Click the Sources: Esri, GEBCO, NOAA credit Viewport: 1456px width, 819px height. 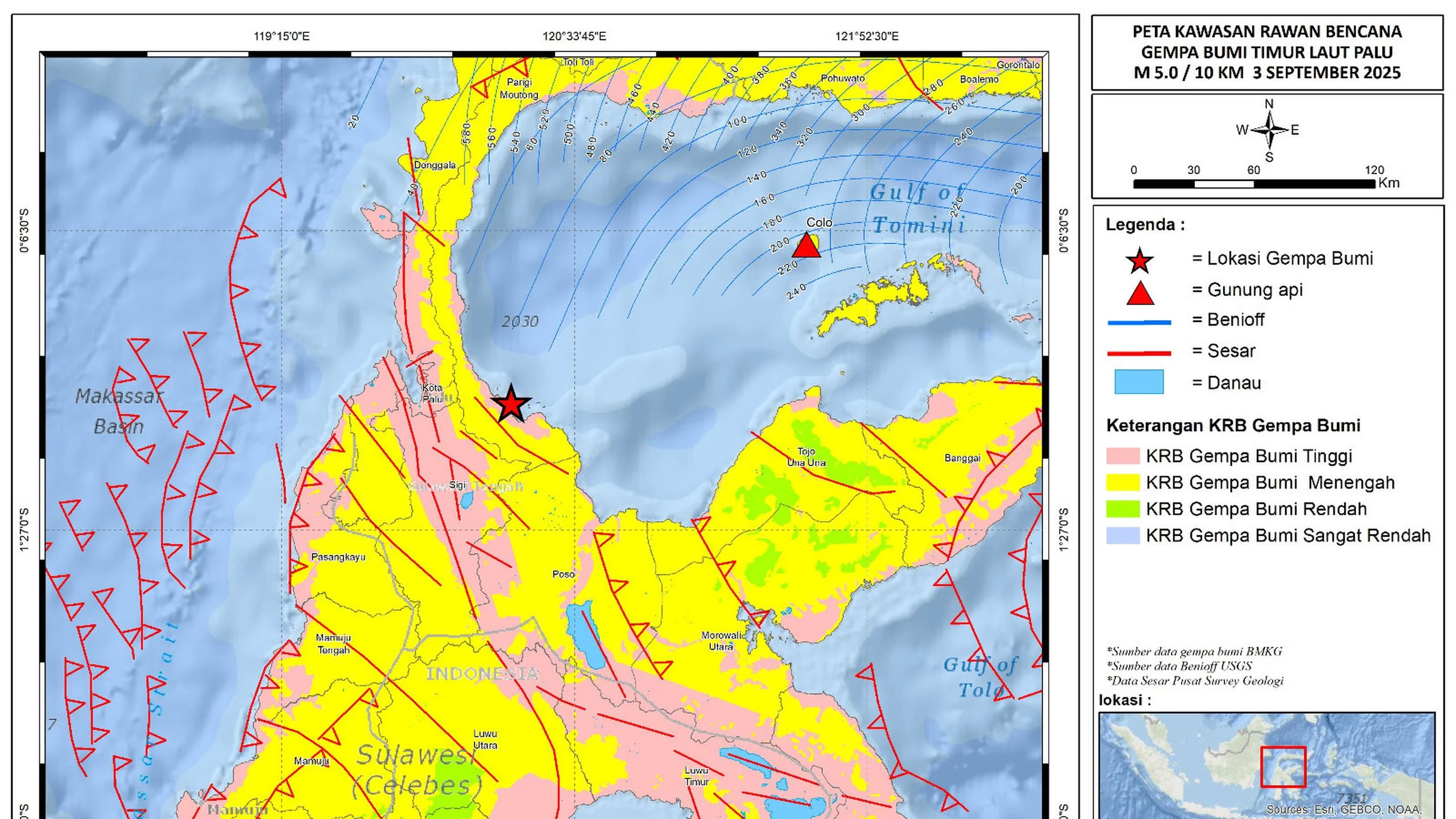click(1344, 809)
